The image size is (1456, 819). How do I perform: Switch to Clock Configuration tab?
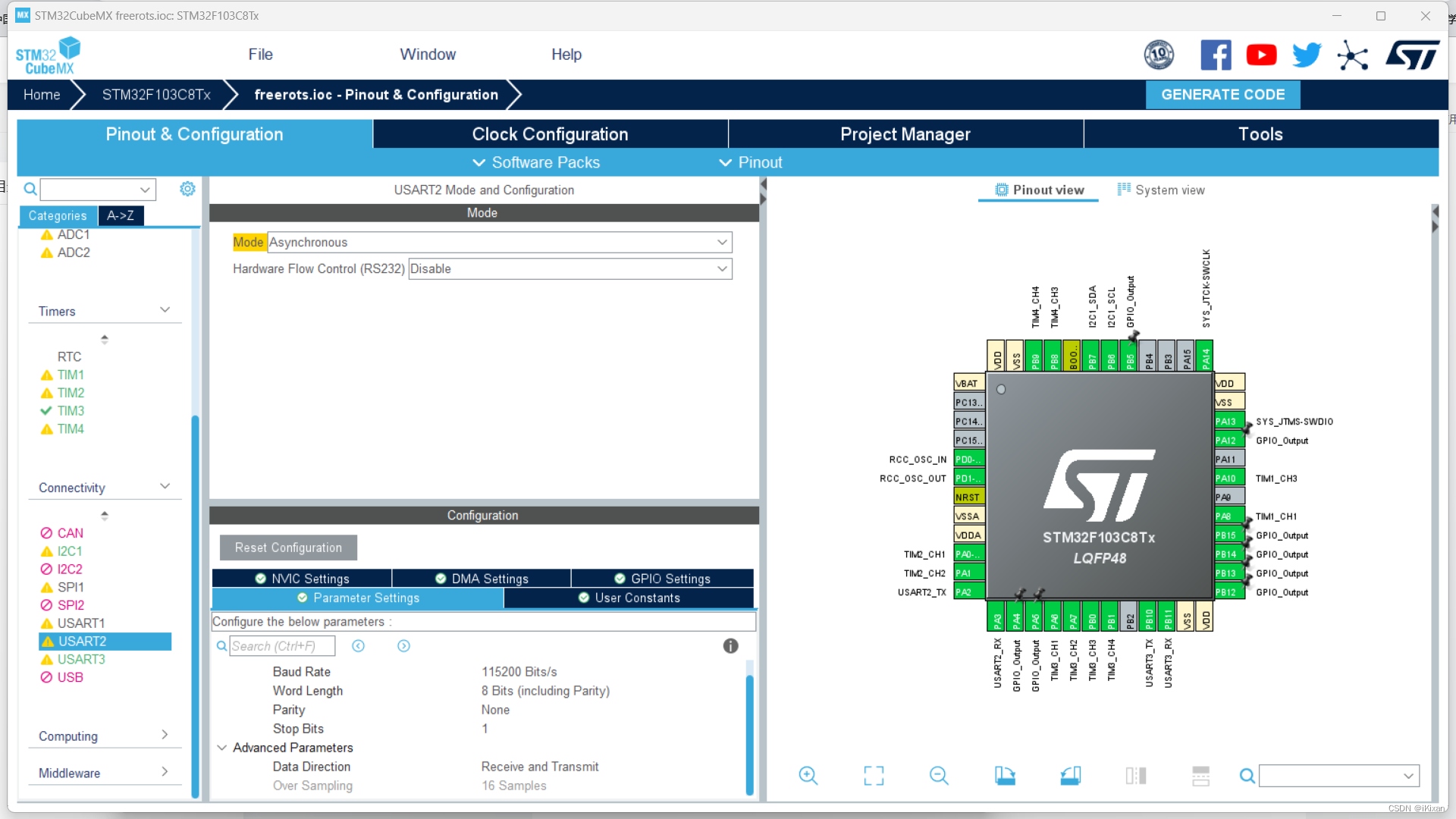[550, 133]
